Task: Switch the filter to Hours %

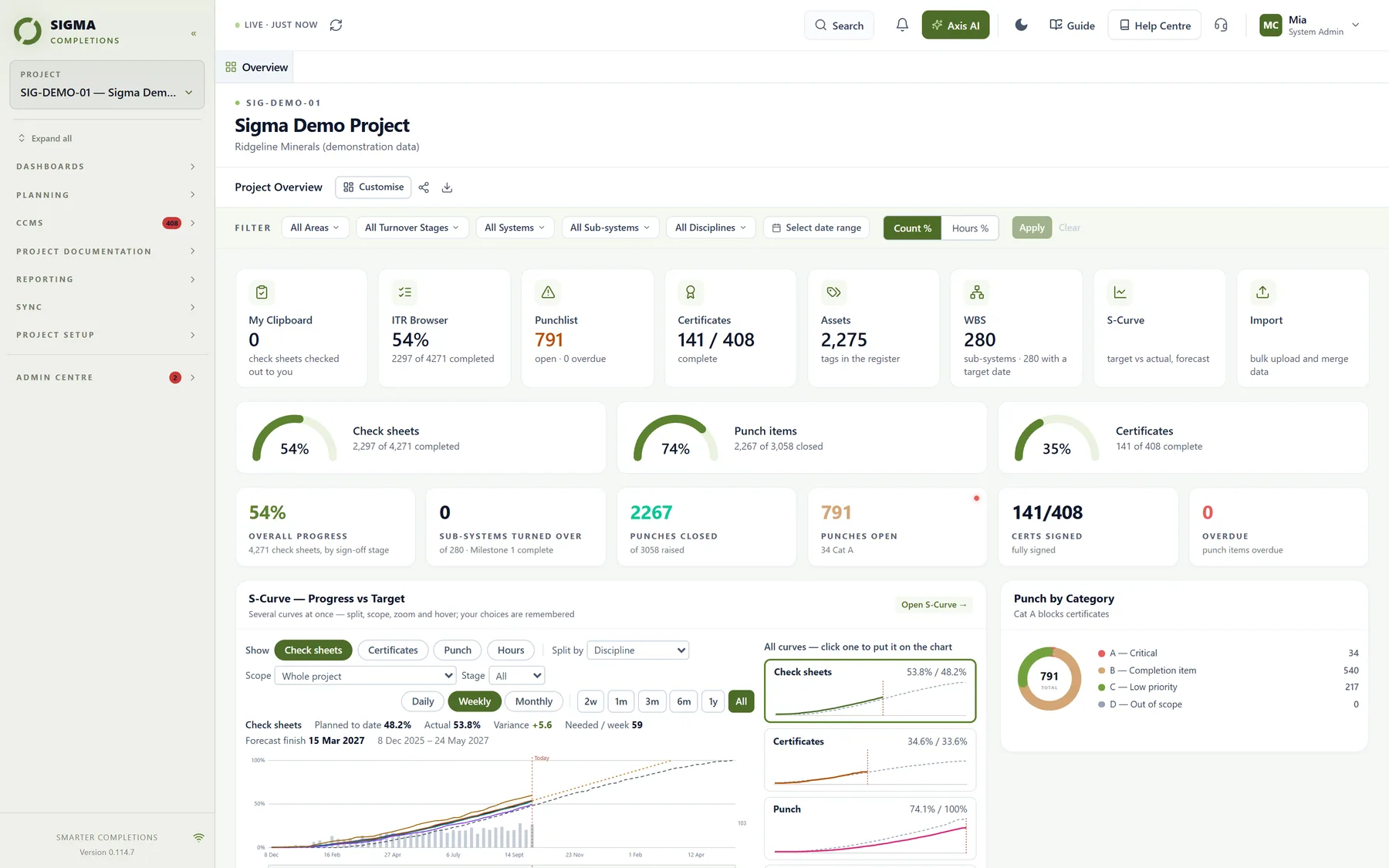Action: click(x=970, y=228)
